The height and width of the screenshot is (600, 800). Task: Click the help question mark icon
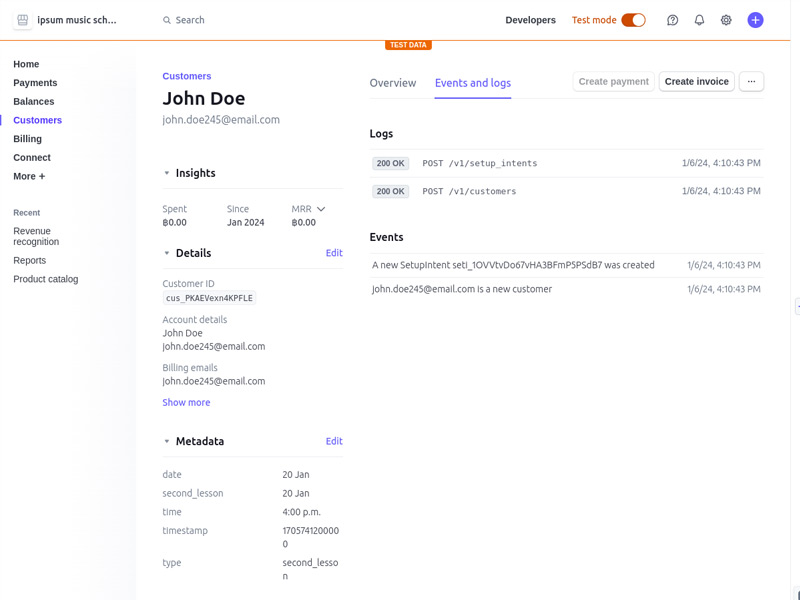point(672,20)
